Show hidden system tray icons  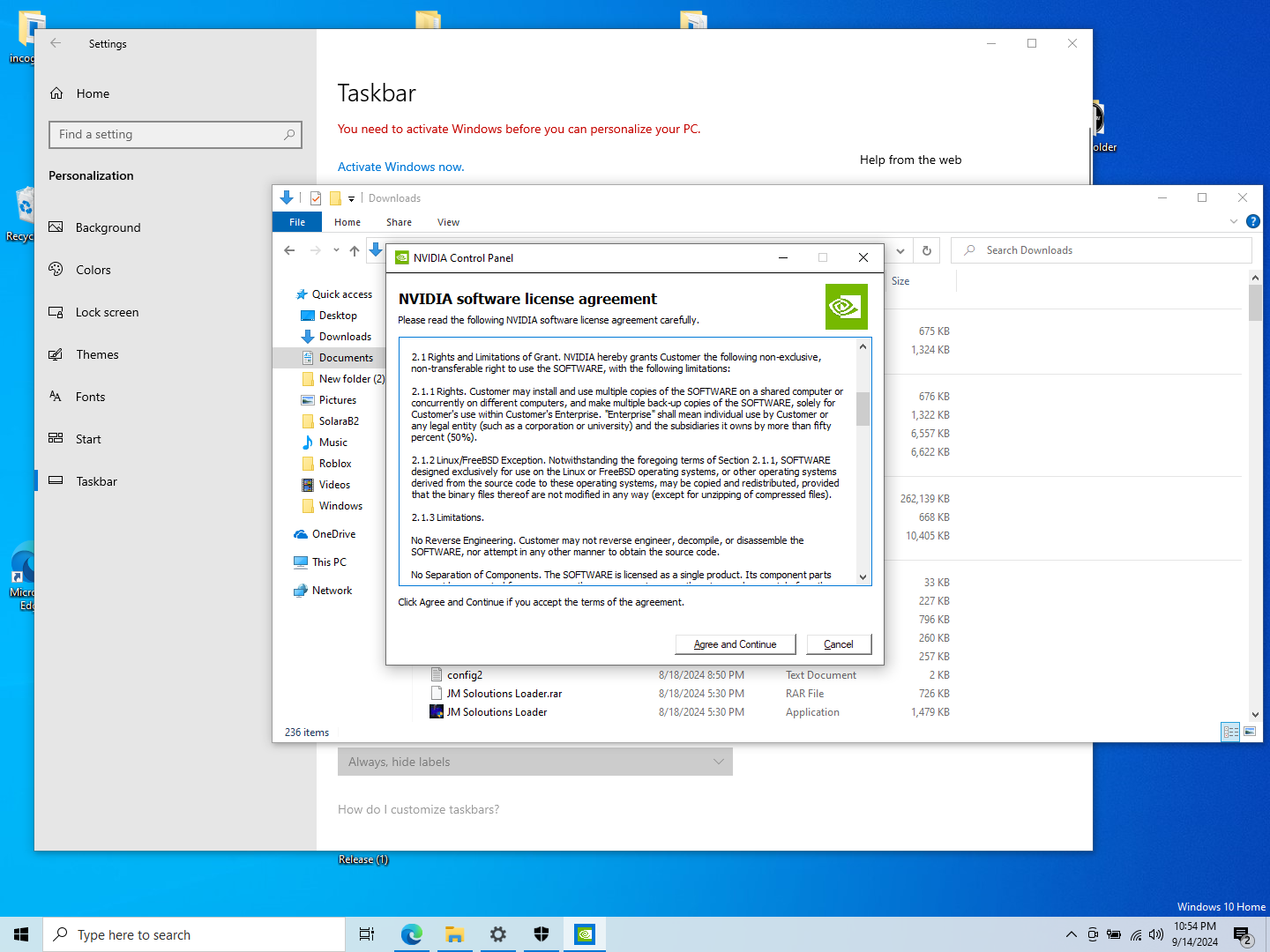pos(1071,934)
